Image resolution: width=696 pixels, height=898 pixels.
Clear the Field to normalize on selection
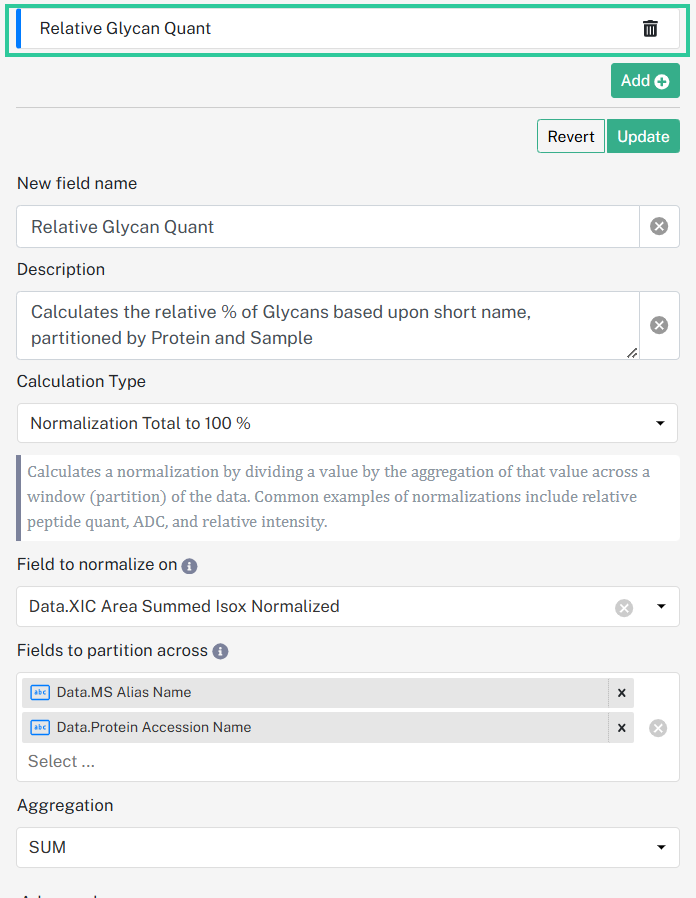click(x=624, y=607)
